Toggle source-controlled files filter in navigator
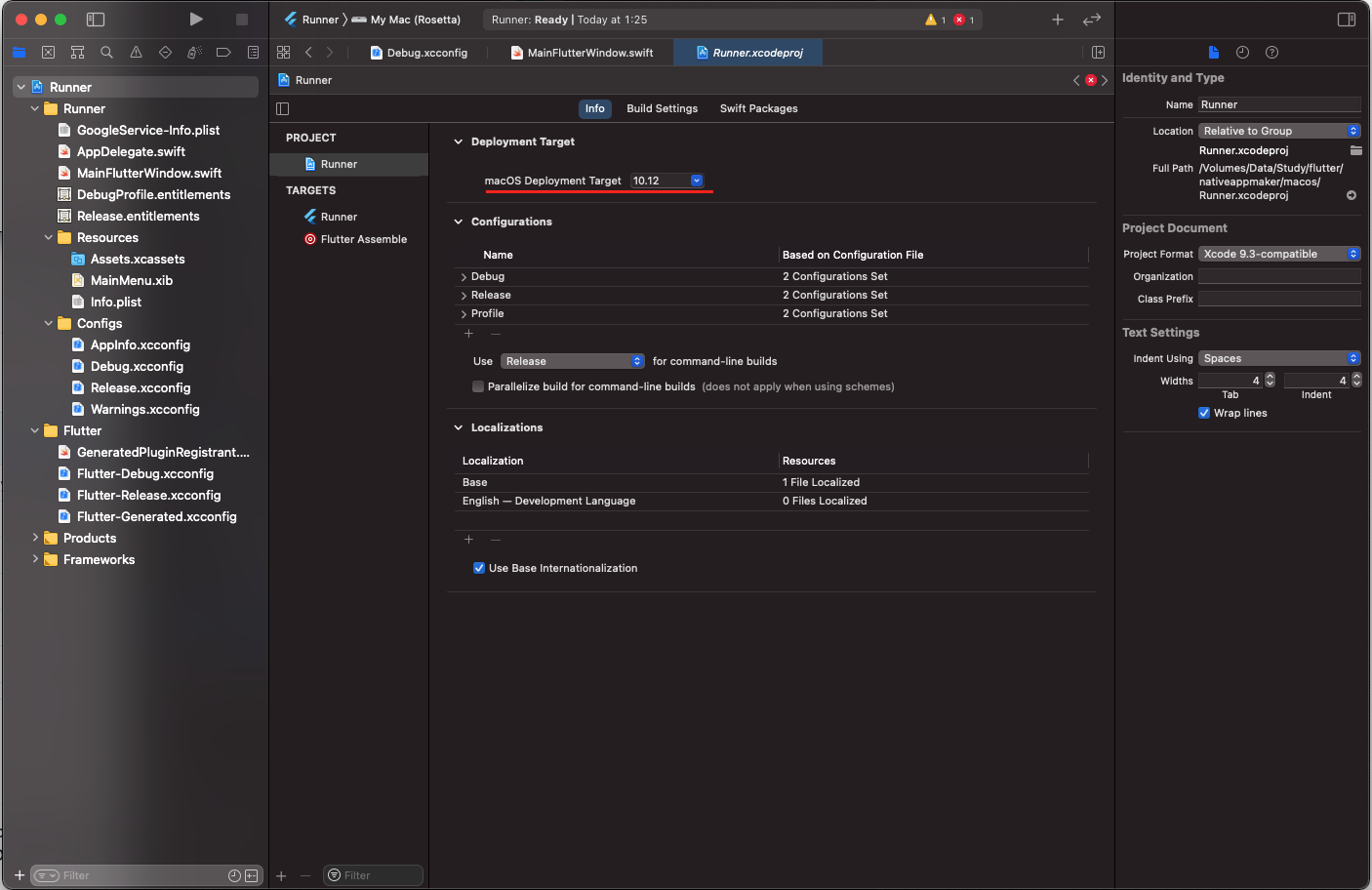1372x890 pixels. 252,875
